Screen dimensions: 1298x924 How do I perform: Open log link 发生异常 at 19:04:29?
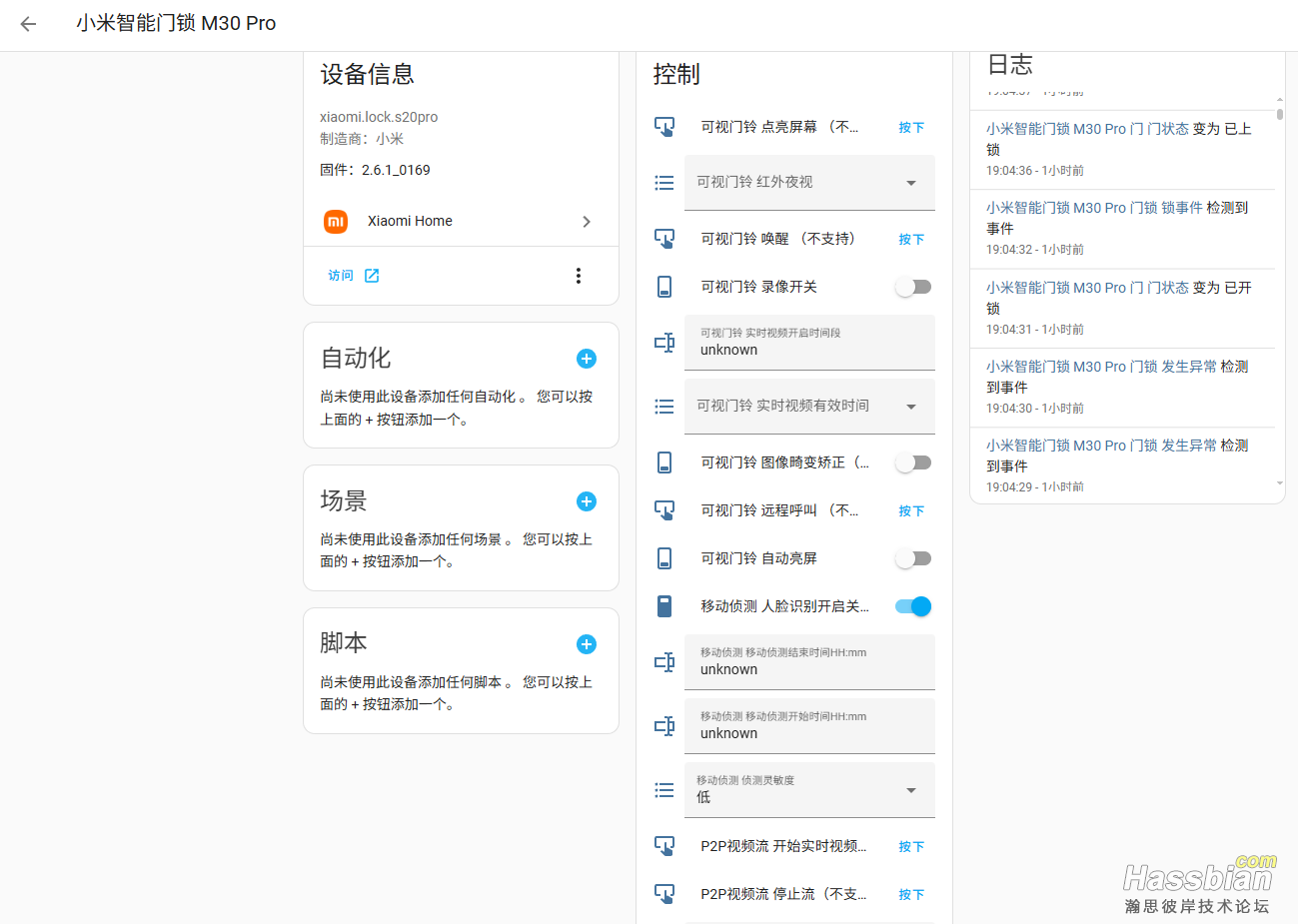click(1101, 446)
